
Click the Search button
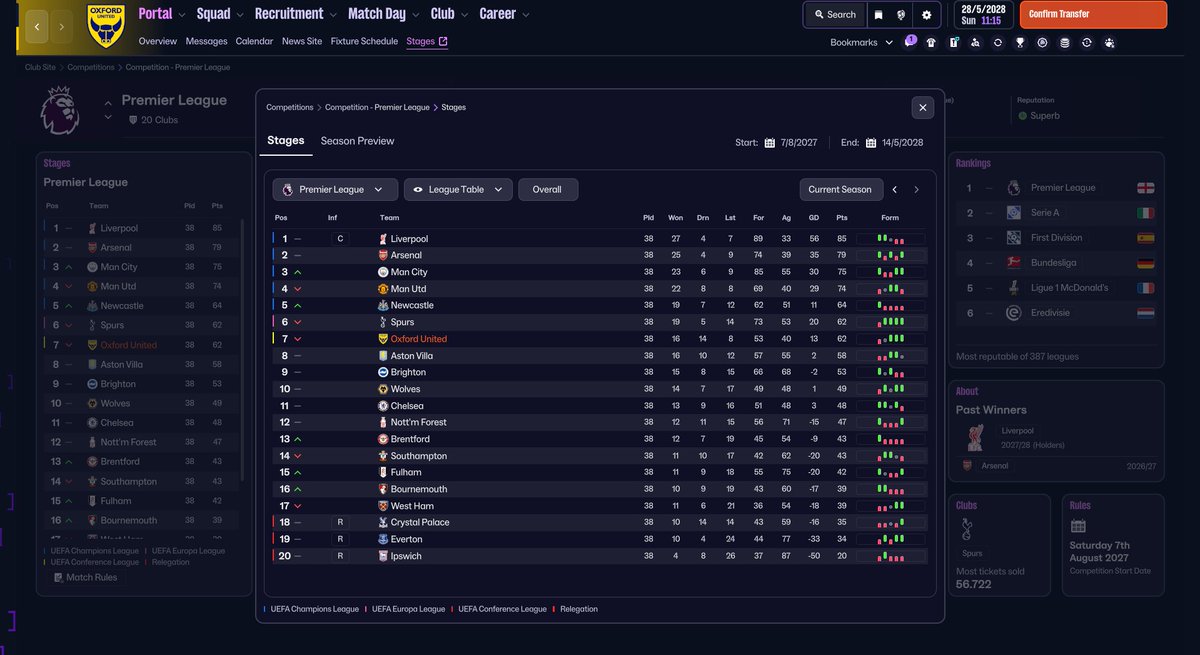[x=834, y=15]
